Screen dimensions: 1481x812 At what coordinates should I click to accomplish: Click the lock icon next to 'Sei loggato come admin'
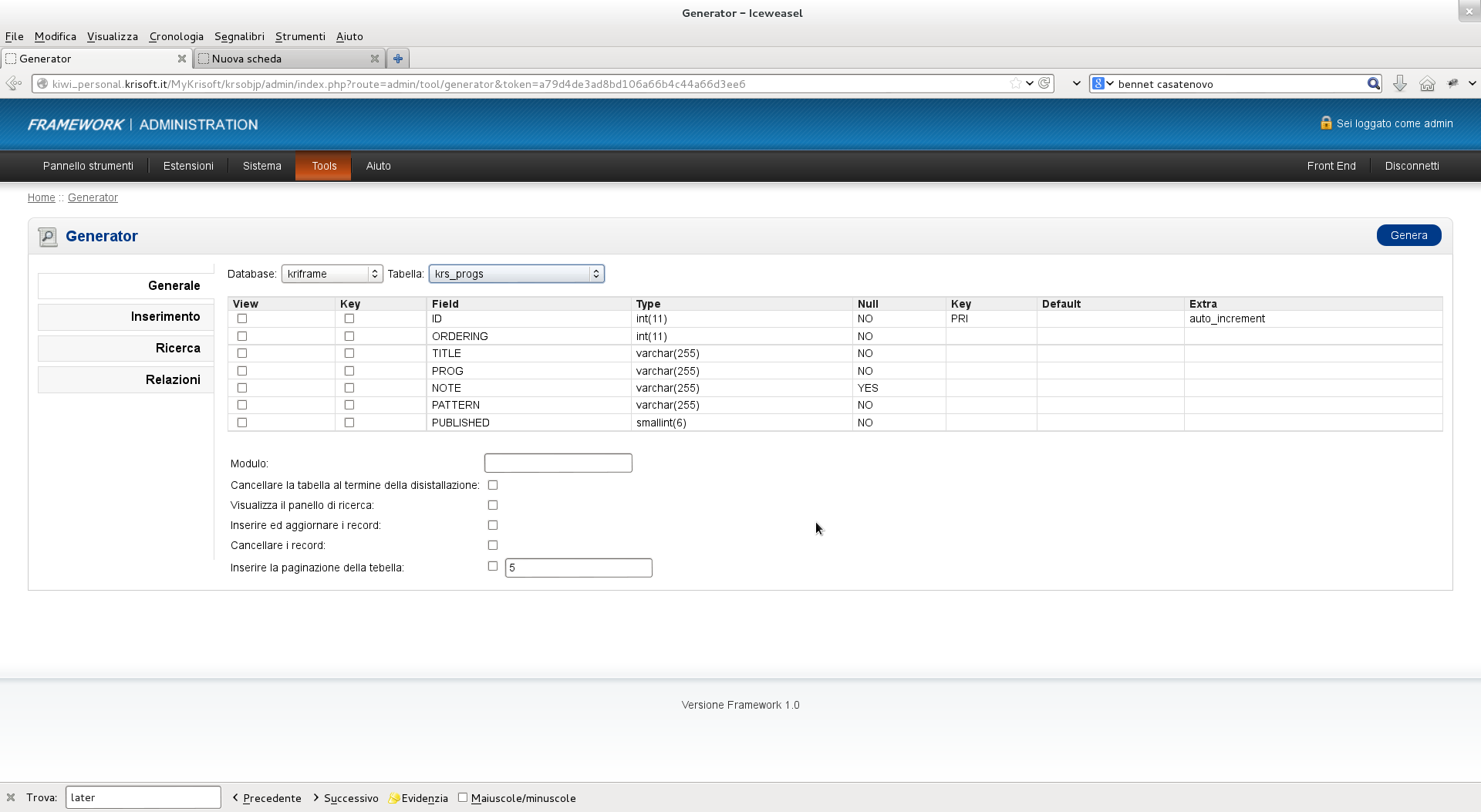[x=1325, y=123]
